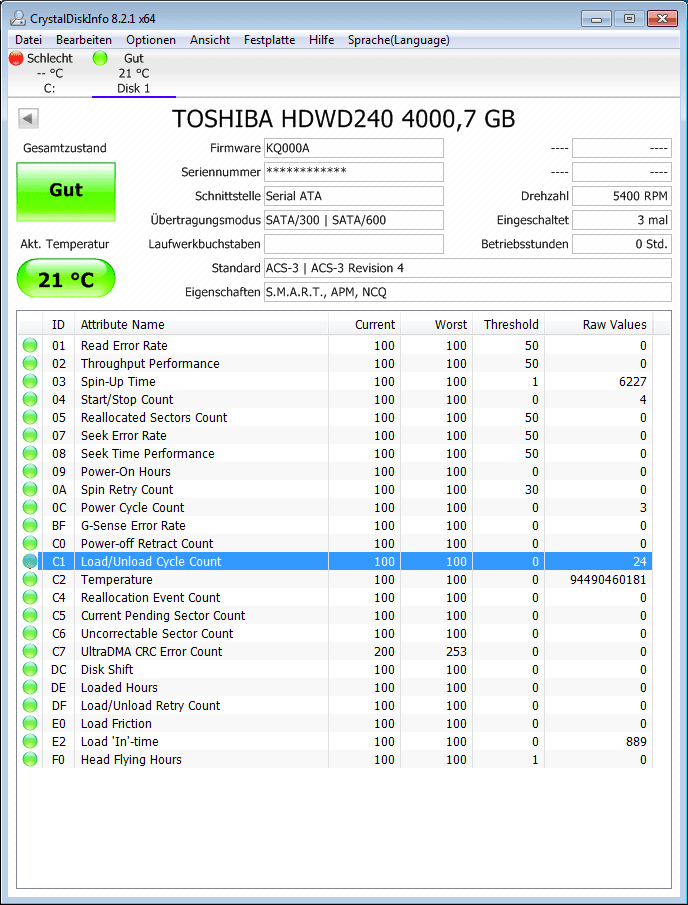
Task: Click the green Gut health status button
Action: pyautogui.click(x=66, y=192)
